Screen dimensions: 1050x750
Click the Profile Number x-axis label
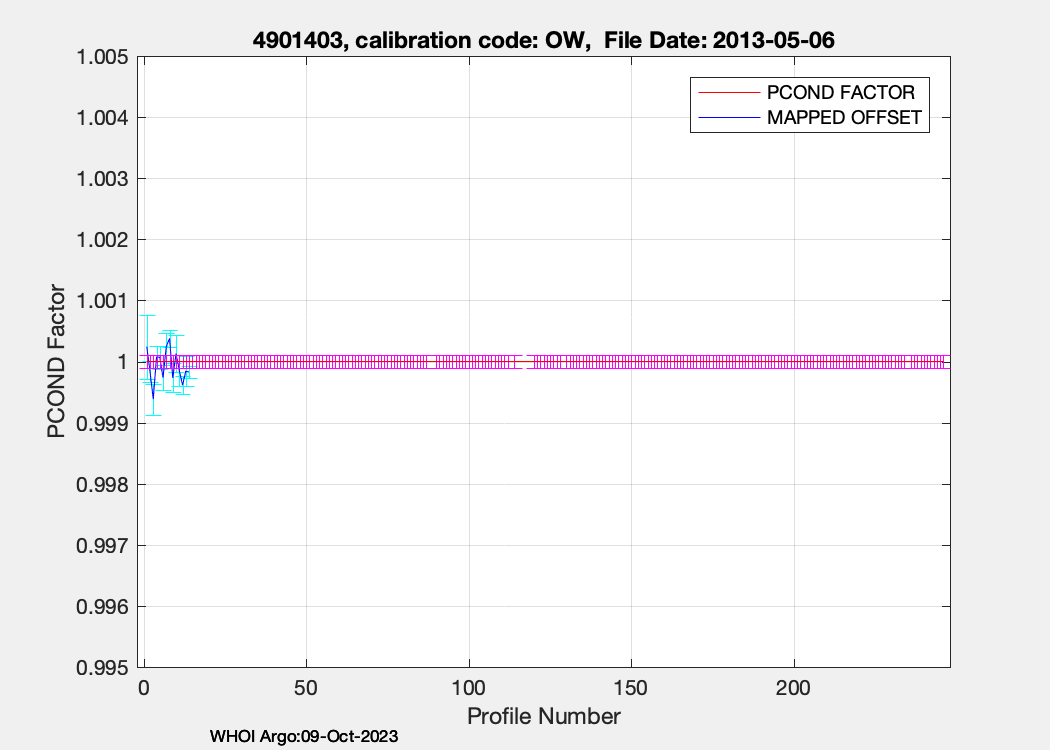543,716
